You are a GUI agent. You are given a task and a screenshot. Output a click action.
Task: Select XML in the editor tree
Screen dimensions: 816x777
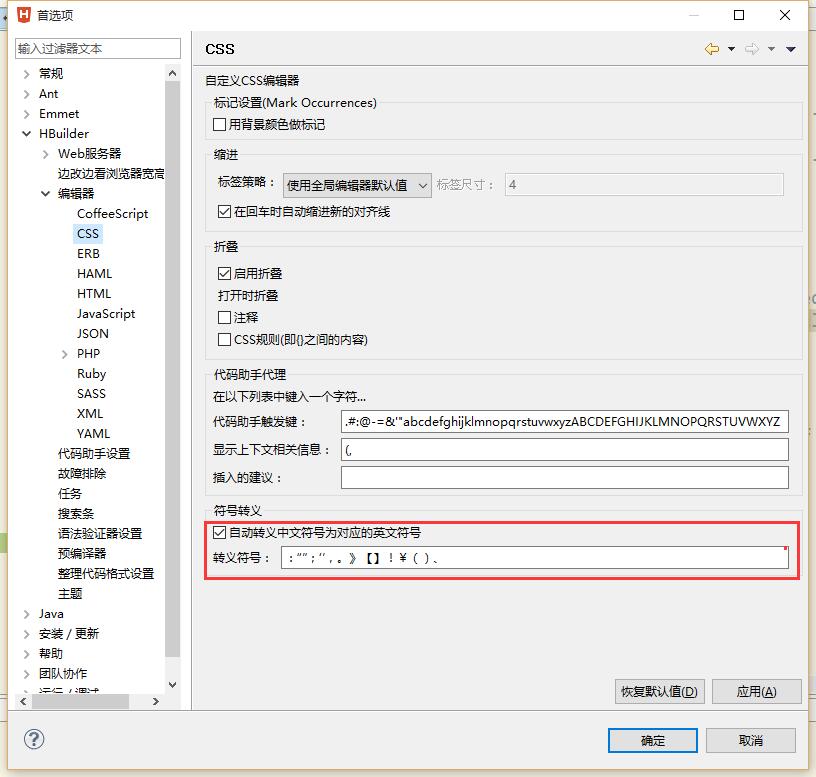90,414
